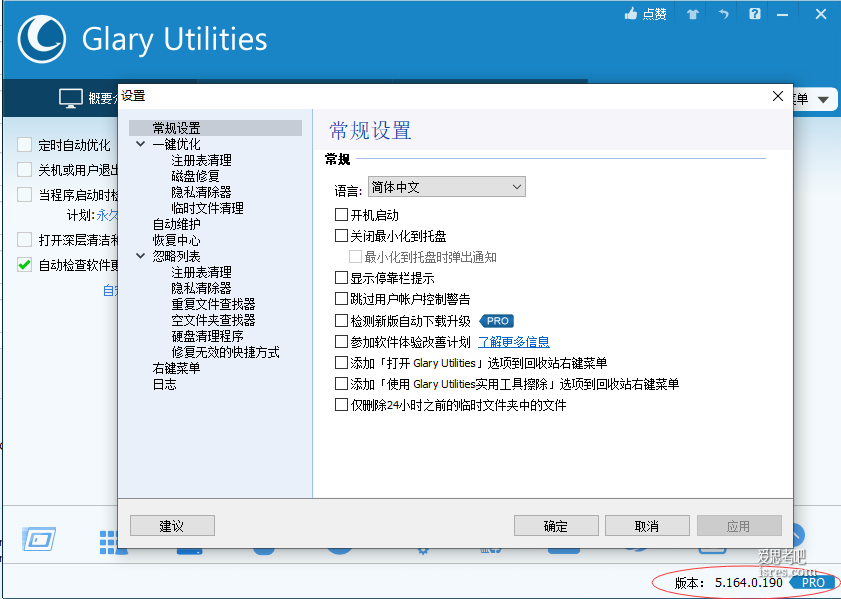Select 注册表清理 under 一键优化

click(x=201, y=160)
